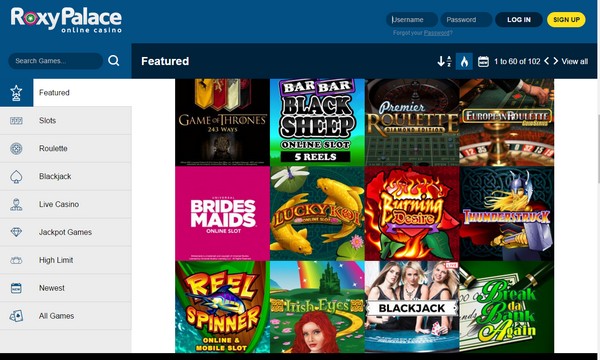Click the Slots category icon

pyautogui.click(x=16, y=121)
